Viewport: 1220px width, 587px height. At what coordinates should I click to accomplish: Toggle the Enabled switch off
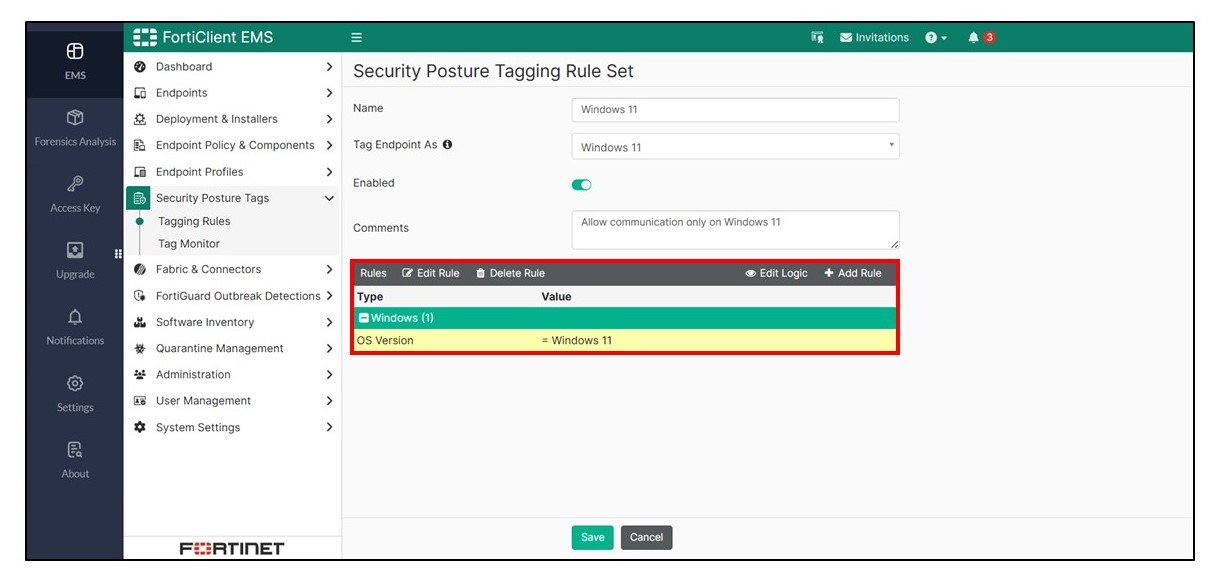(x=581, y=184)
